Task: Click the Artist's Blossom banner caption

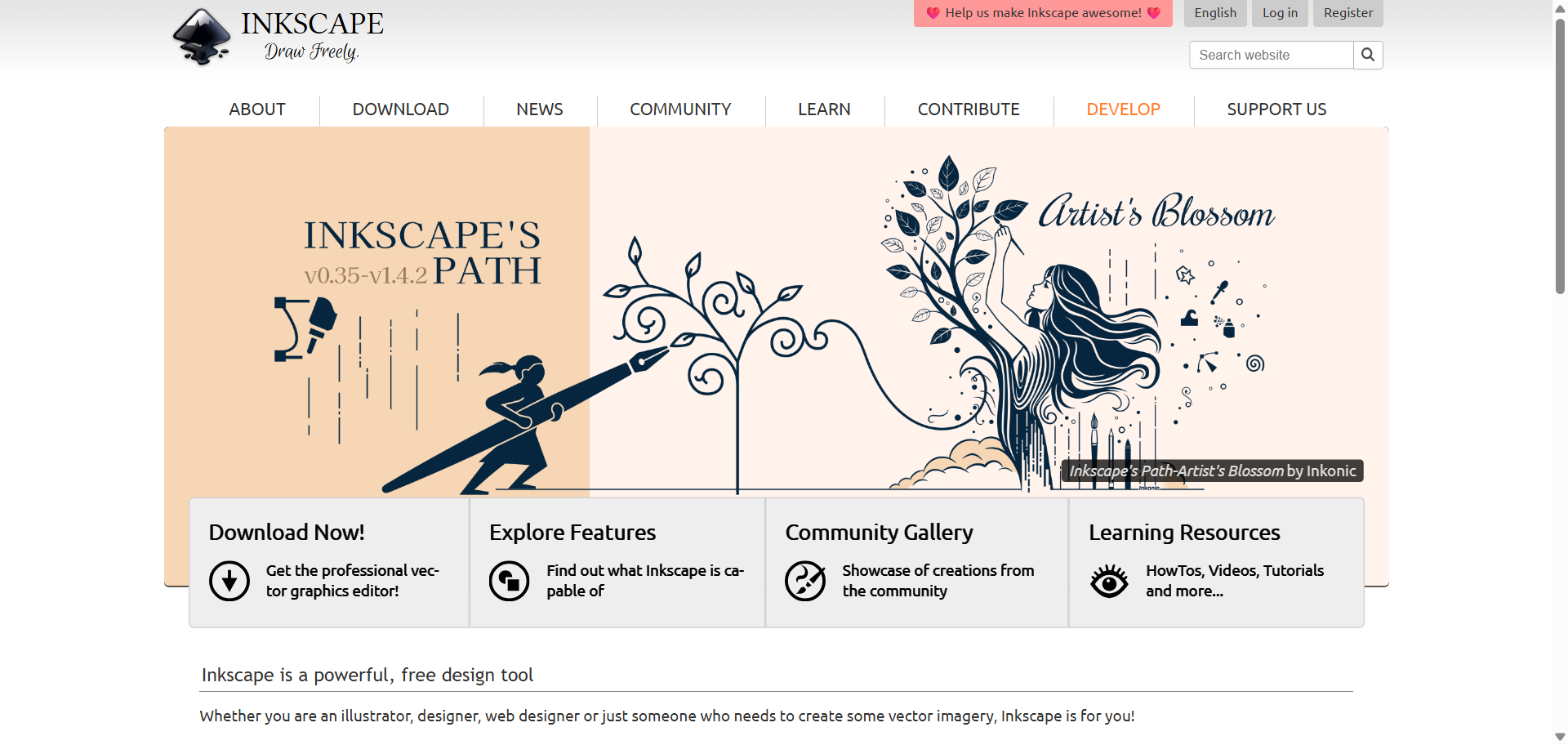Action: pyautogui.click(x=1212, y=471)
